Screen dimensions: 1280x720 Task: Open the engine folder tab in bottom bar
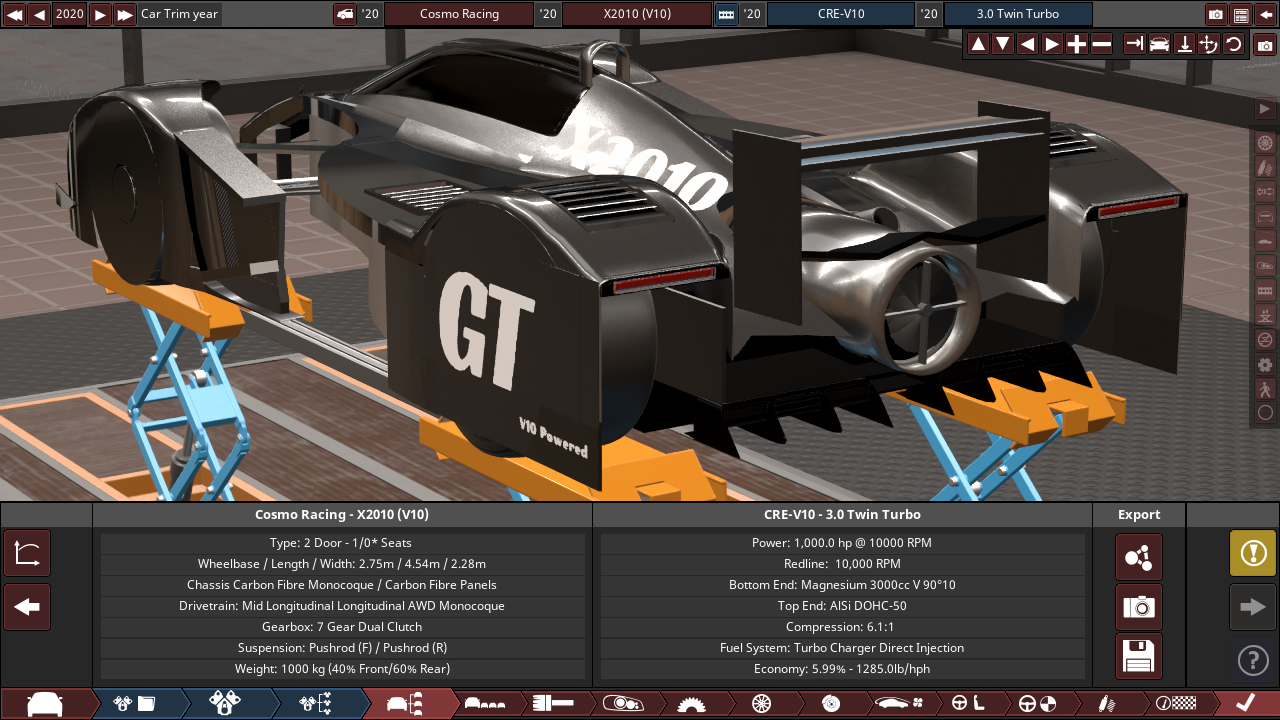tap(135, 704)
